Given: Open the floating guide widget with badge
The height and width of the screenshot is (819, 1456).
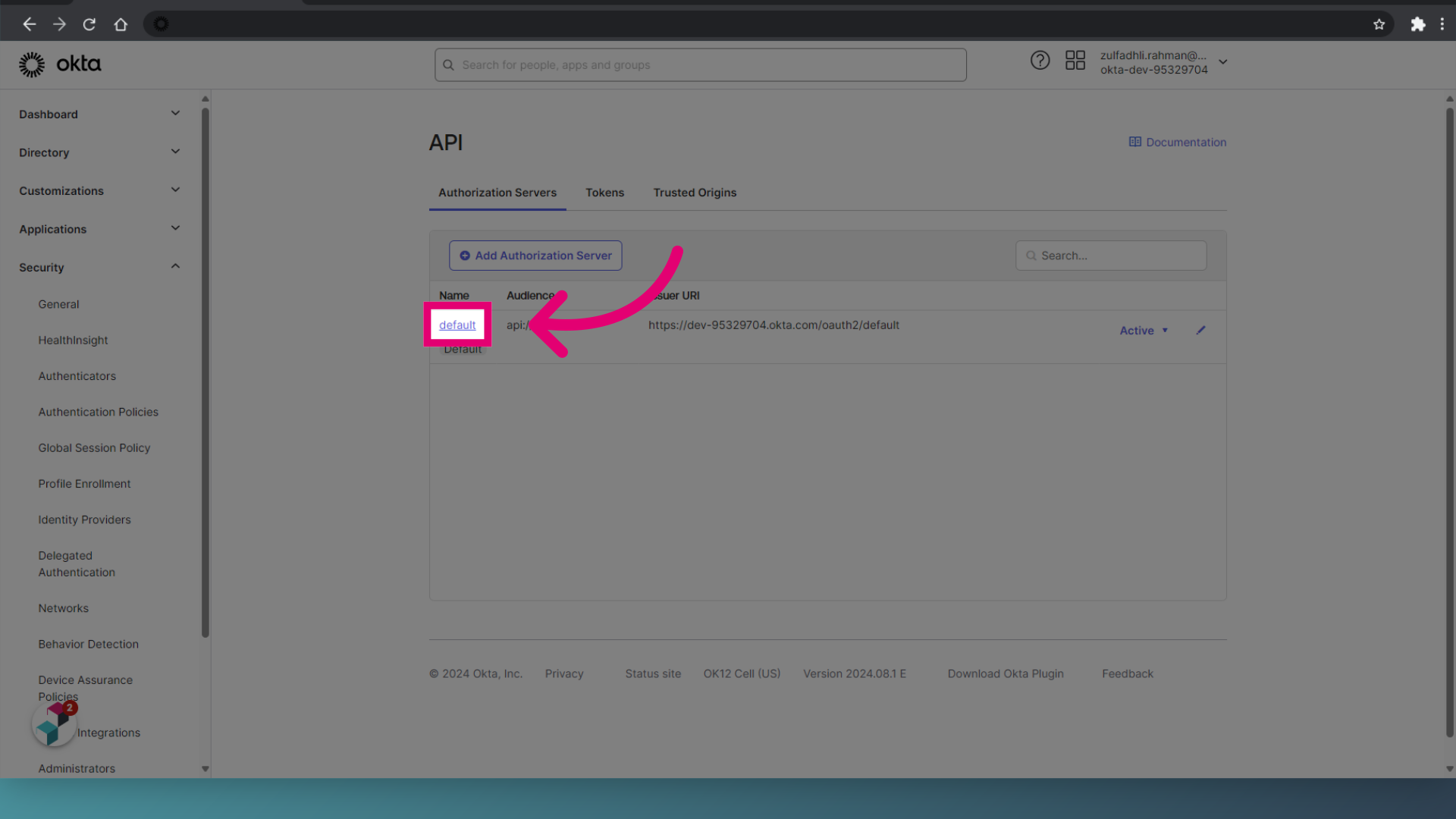Looking at the screenshot, I should coord(55,723).
